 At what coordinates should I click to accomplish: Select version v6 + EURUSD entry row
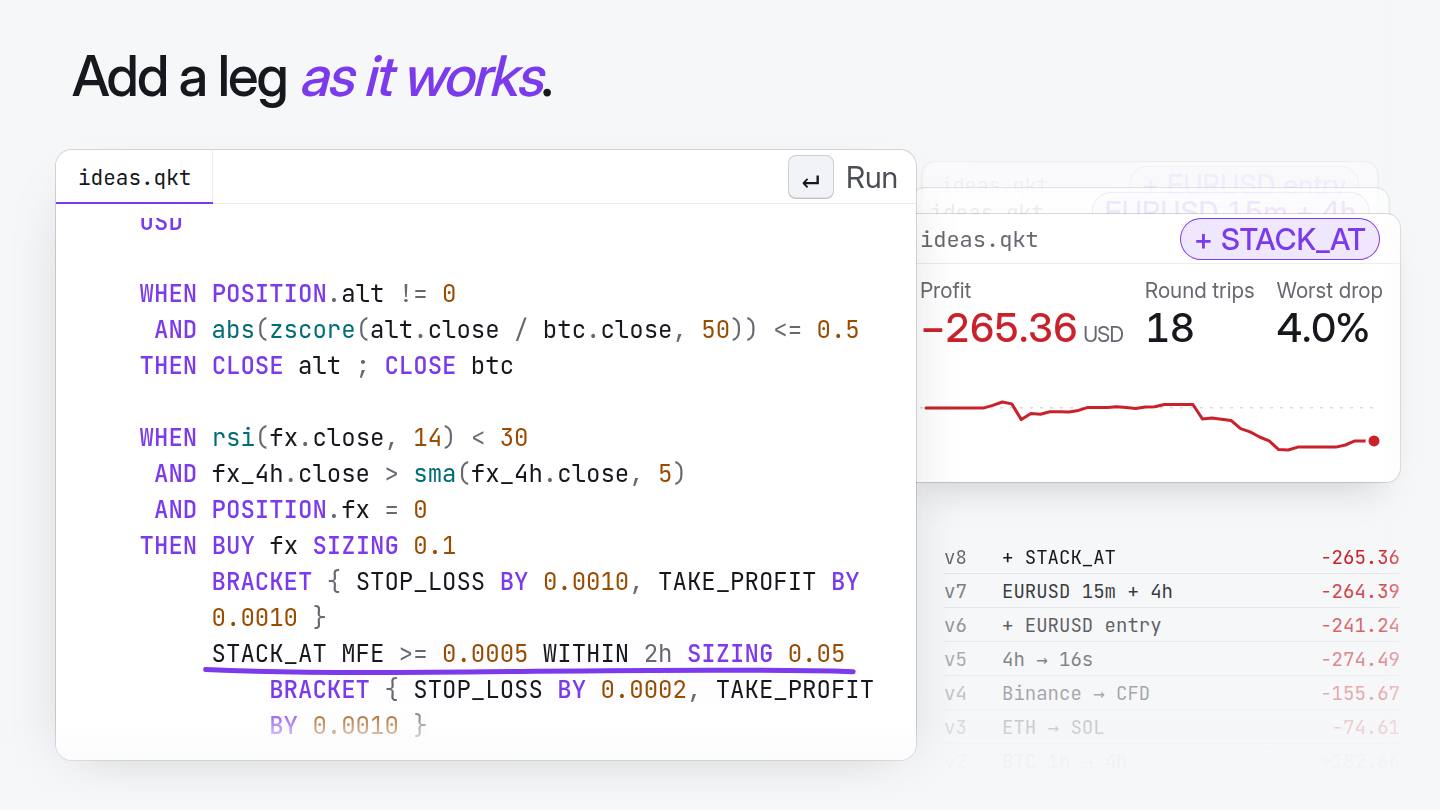pos(1171,625)
